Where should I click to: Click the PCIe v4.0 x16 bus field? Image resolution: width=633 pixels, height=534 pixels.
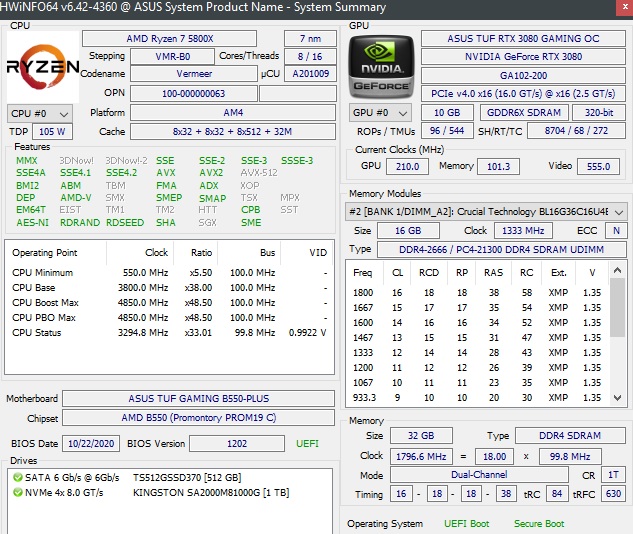523,94
